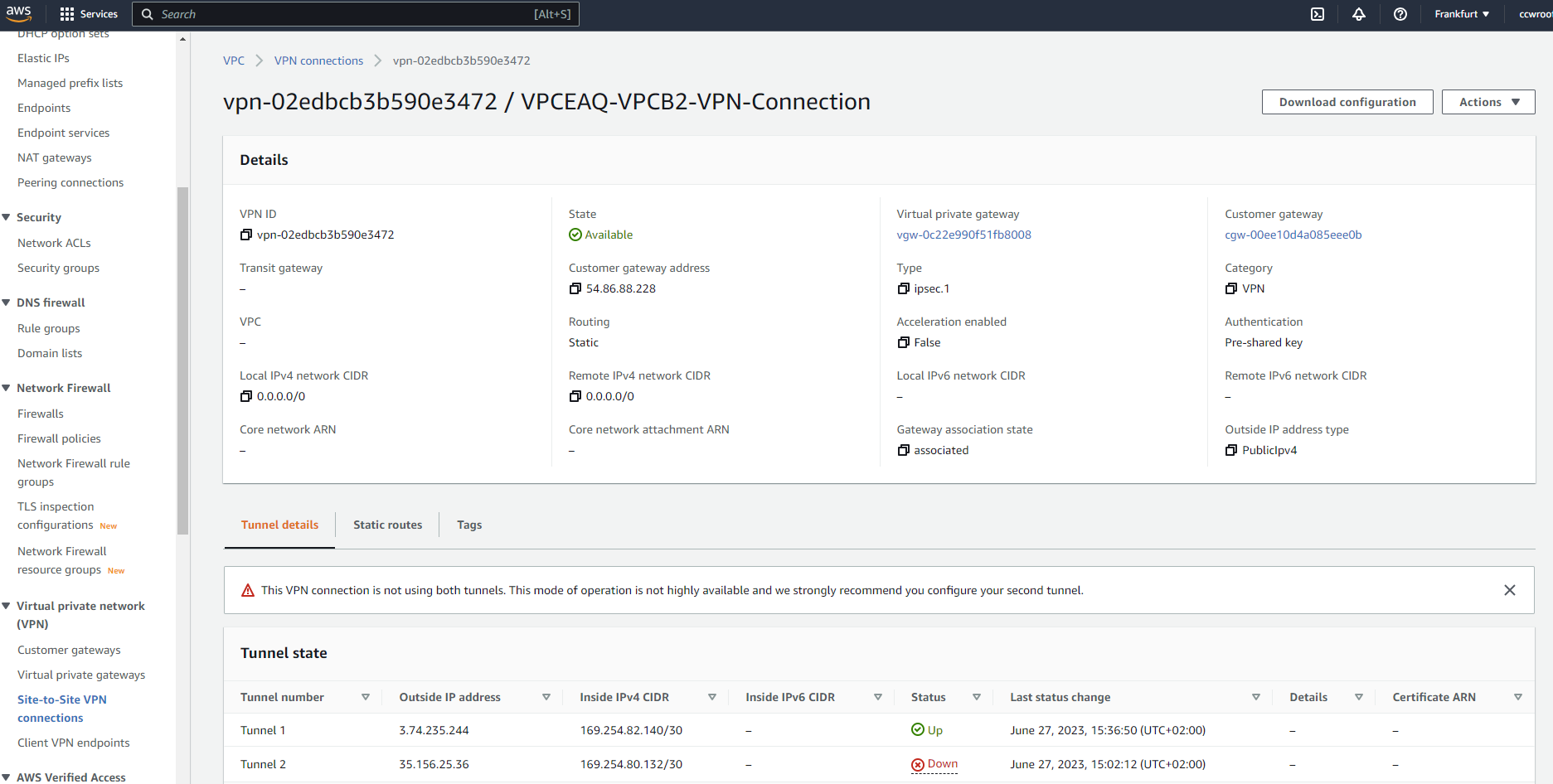
Task: Open virtual private gateway vgw-0c22e990f51fb8008 link
Action: (963, 235)
